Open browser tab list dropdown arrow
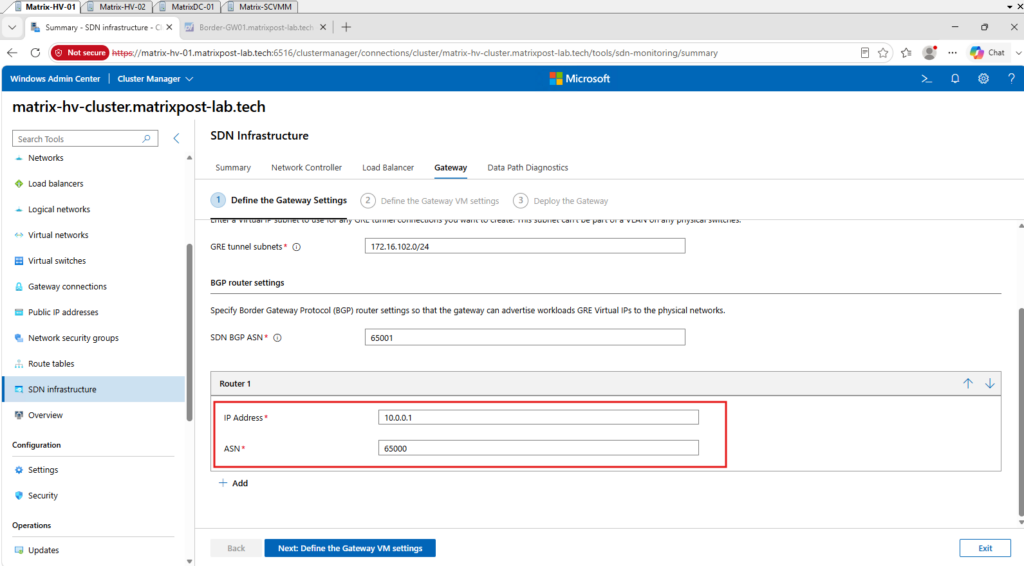The image size is (1024, 566). tap(12, 27)
